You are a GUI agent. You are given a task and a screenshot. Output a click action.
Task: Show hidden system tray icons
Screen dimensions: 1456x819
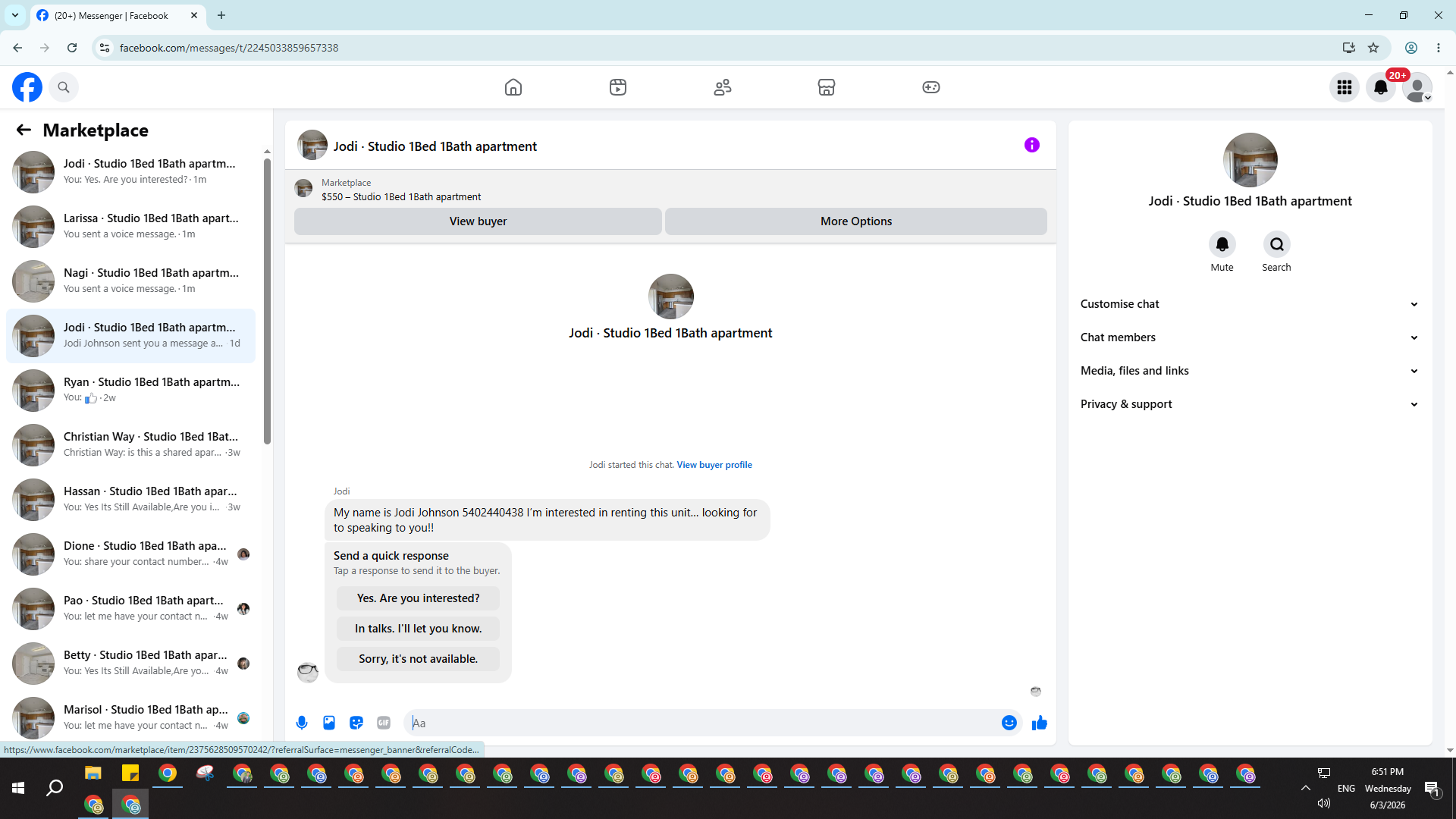click(1306, 788)
